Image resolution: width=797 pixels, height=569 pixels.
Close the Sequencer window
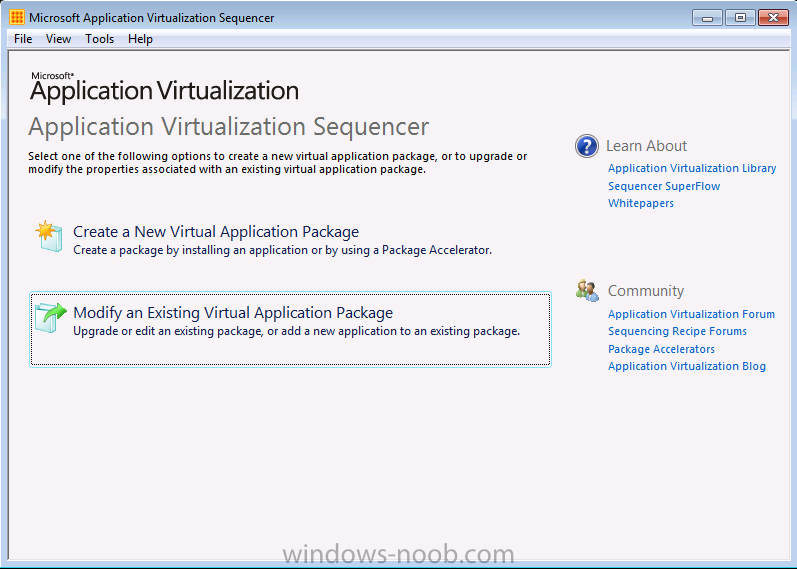(773, 18)
